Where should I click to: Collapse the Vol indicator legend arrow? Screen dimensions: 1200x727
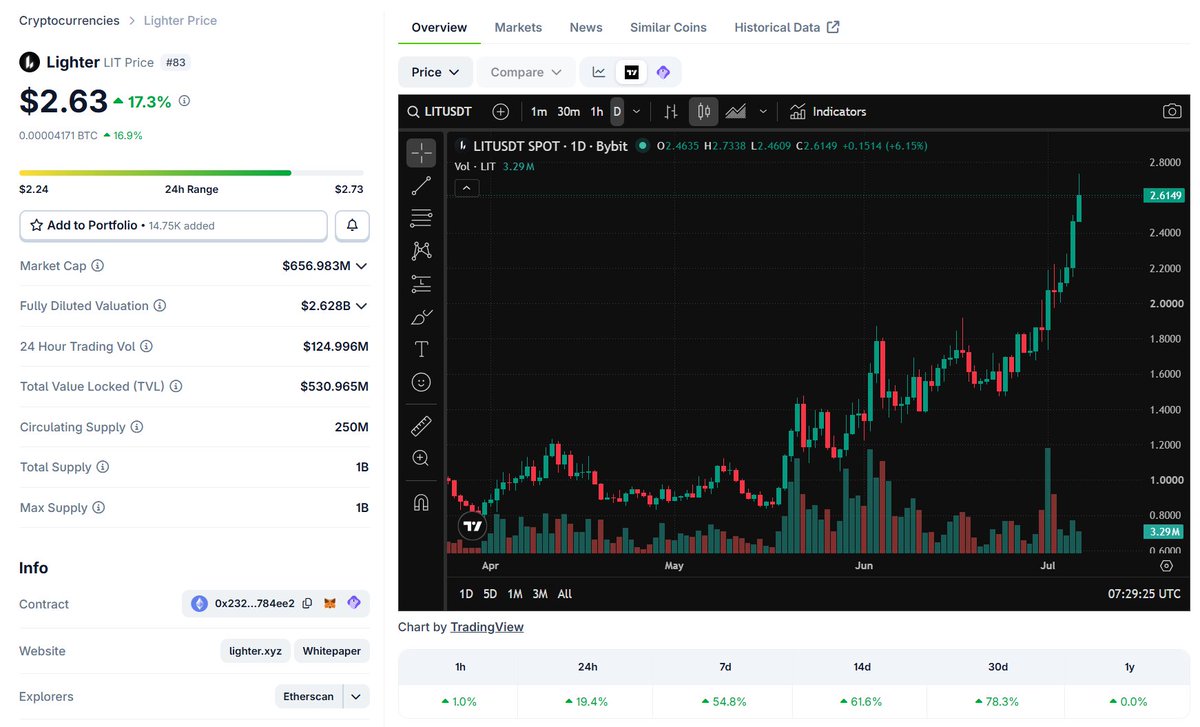point(467,187)
